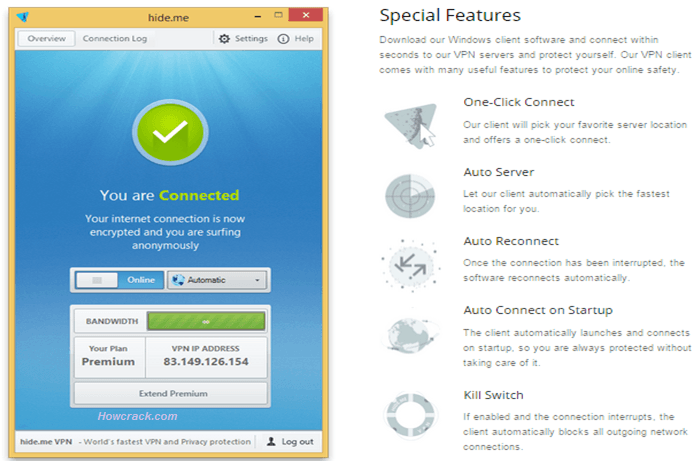Click the globe icon in server dropdown

click(x=178, y=280)
